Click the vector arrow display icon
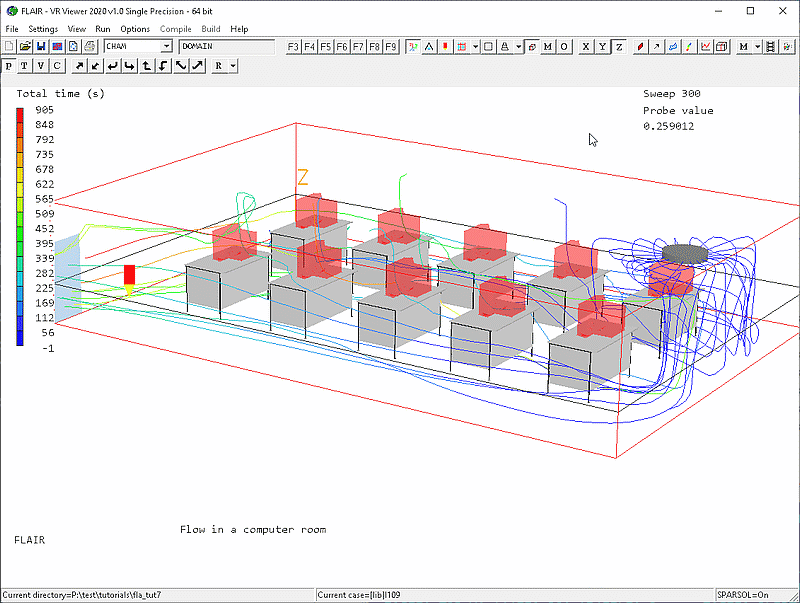Image resolution: width=800 pixels, height=603 pixels. point(656,47)
